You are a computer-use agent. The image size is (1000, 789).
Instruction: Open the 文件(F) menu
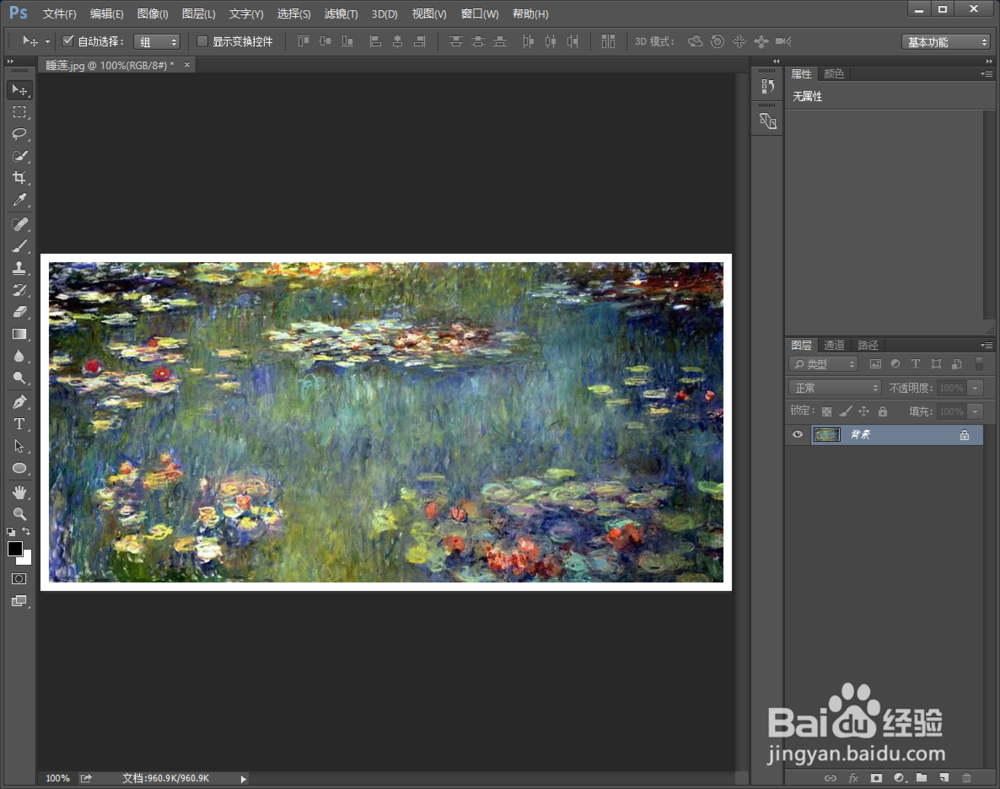tap(59, 13)
